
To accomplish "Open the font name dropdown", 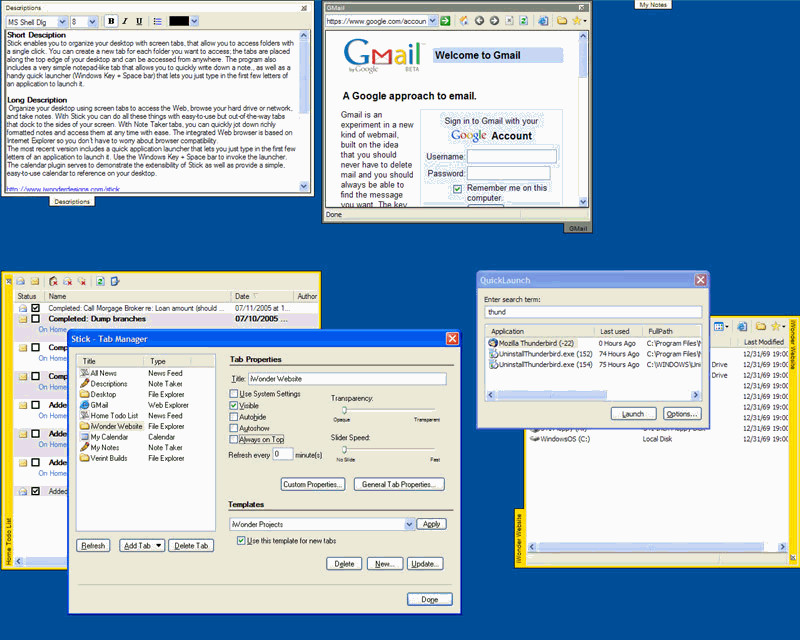I will click(x=62, y=21).
